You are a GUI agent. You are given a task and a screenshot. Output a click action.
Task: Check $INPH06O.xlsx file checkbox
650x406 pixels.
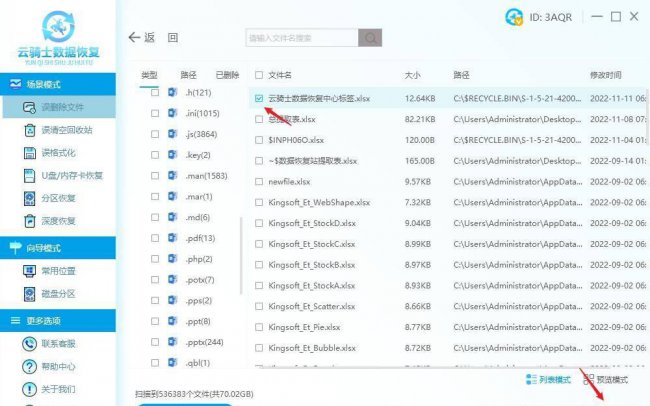[259, 140]
